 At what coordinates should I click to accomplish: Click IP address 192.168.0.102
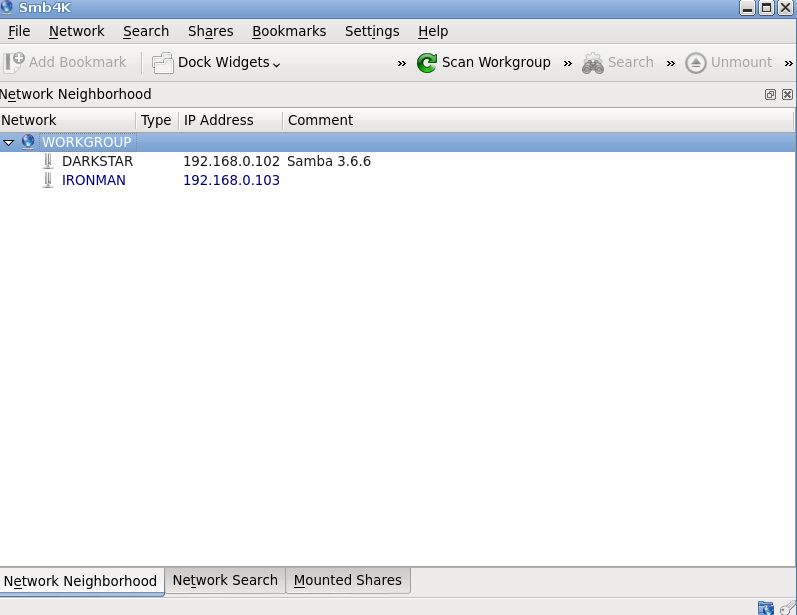point(231,162)
